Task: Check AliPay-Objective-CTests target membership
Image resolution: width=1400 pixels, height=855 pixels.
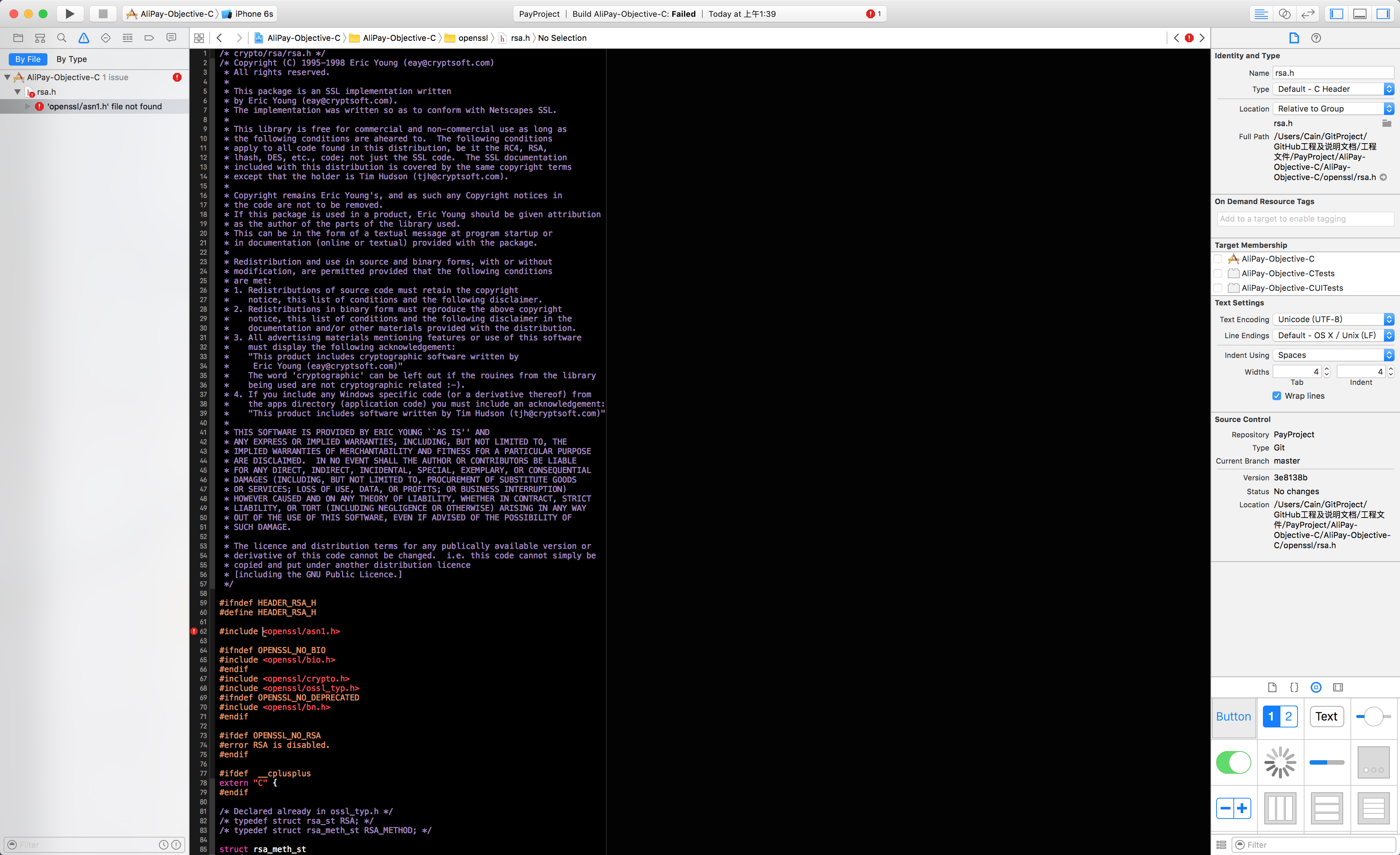Action: pyautogui.click(x=1218, y=274)
